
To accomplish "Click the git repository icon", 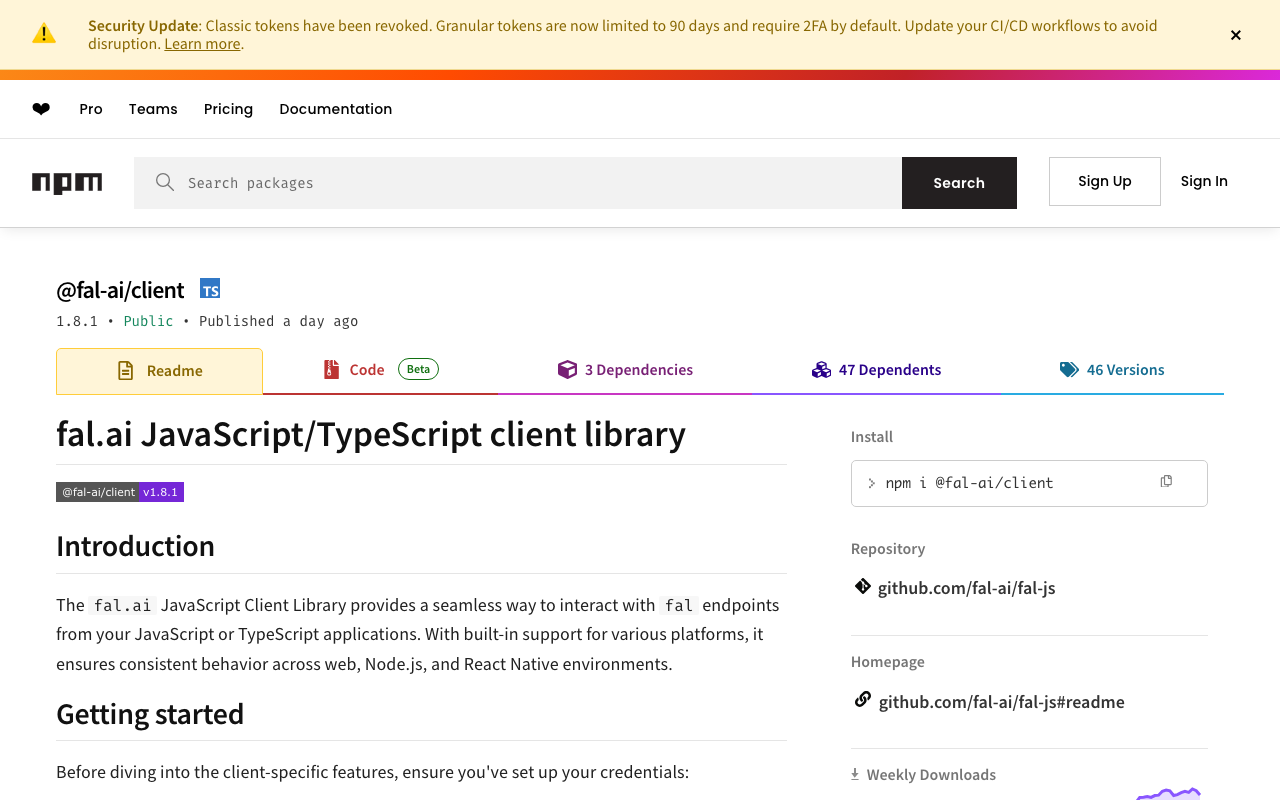I will pyautogui.click(x=862, y=587).
